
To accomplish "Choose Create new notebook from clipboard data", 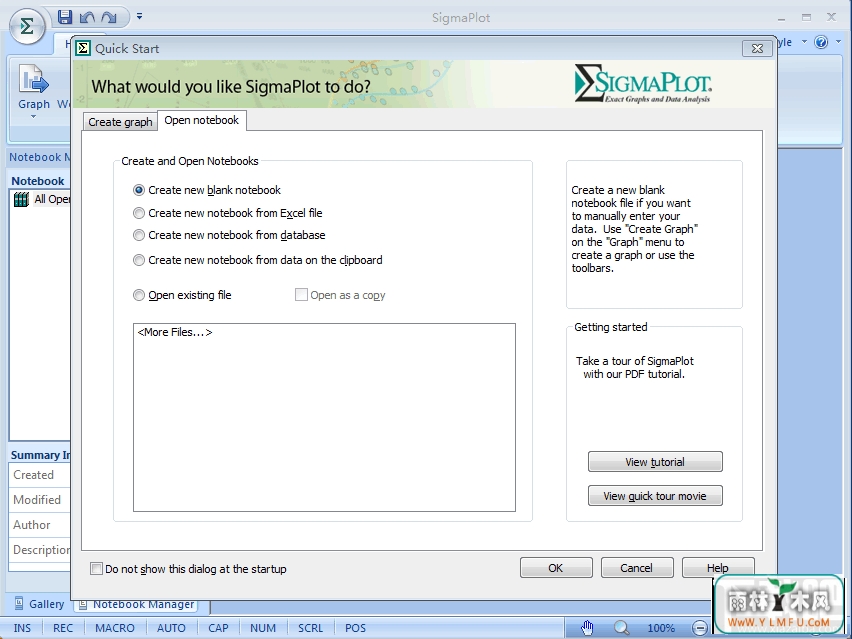I will point(258,260).
